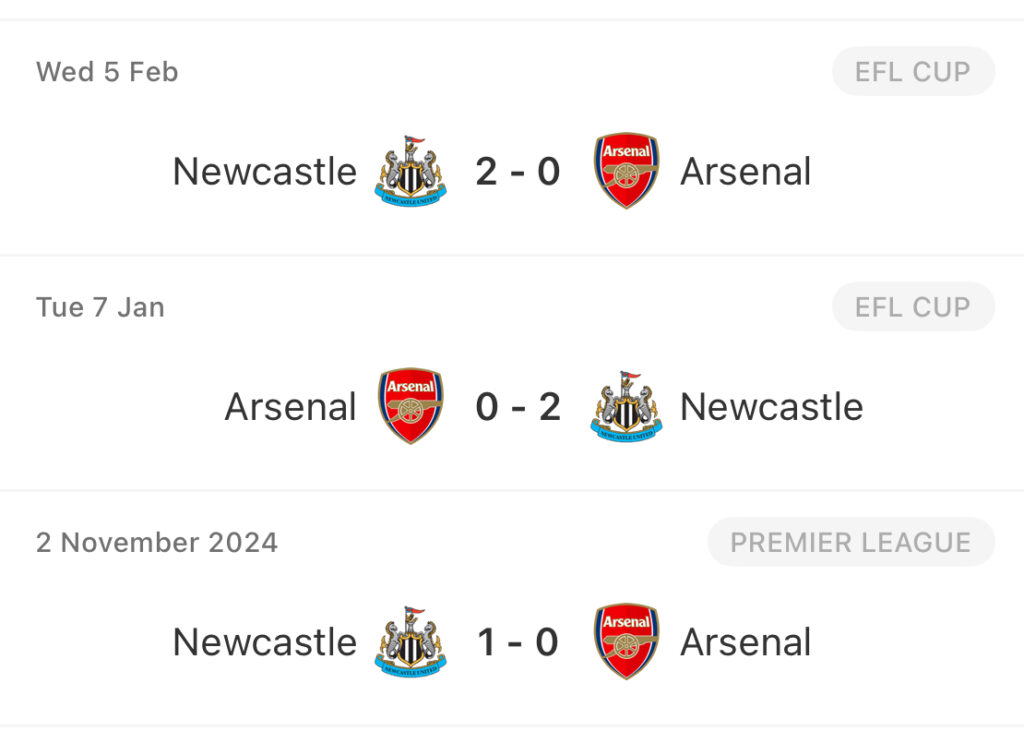Select the PREMIER LEAGUE competition badge
The width and height of the screenshot is (1024, 743).
[851, 542]
